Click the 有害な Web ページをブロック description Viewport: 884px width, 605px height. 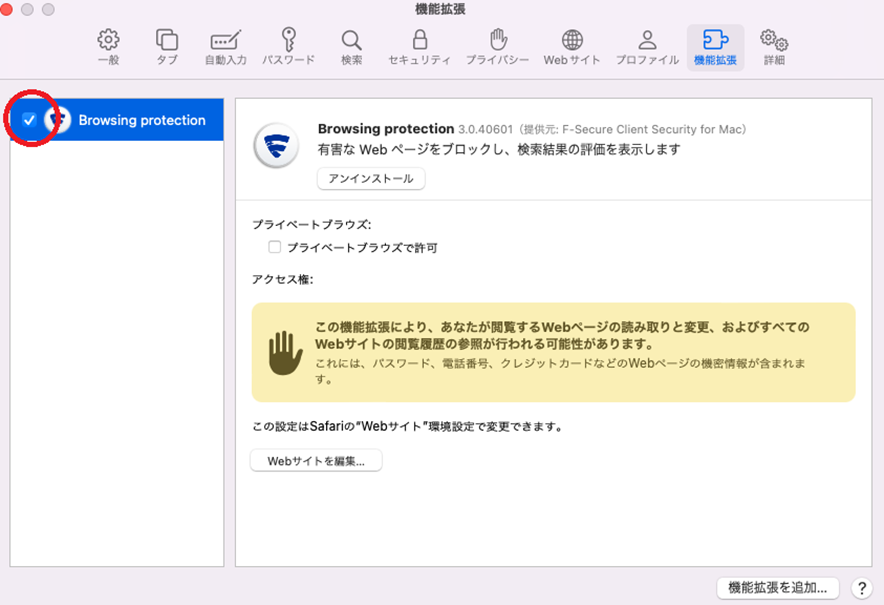tap(499, 149)
